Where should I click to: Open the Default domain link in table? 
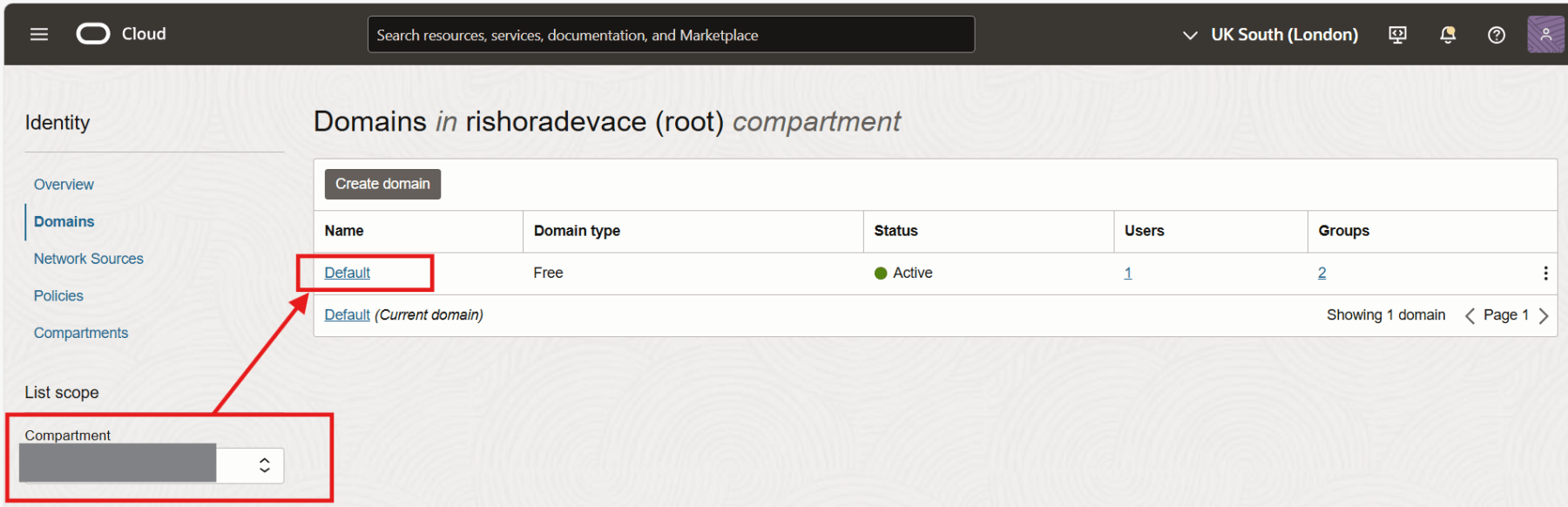(347, 273)
